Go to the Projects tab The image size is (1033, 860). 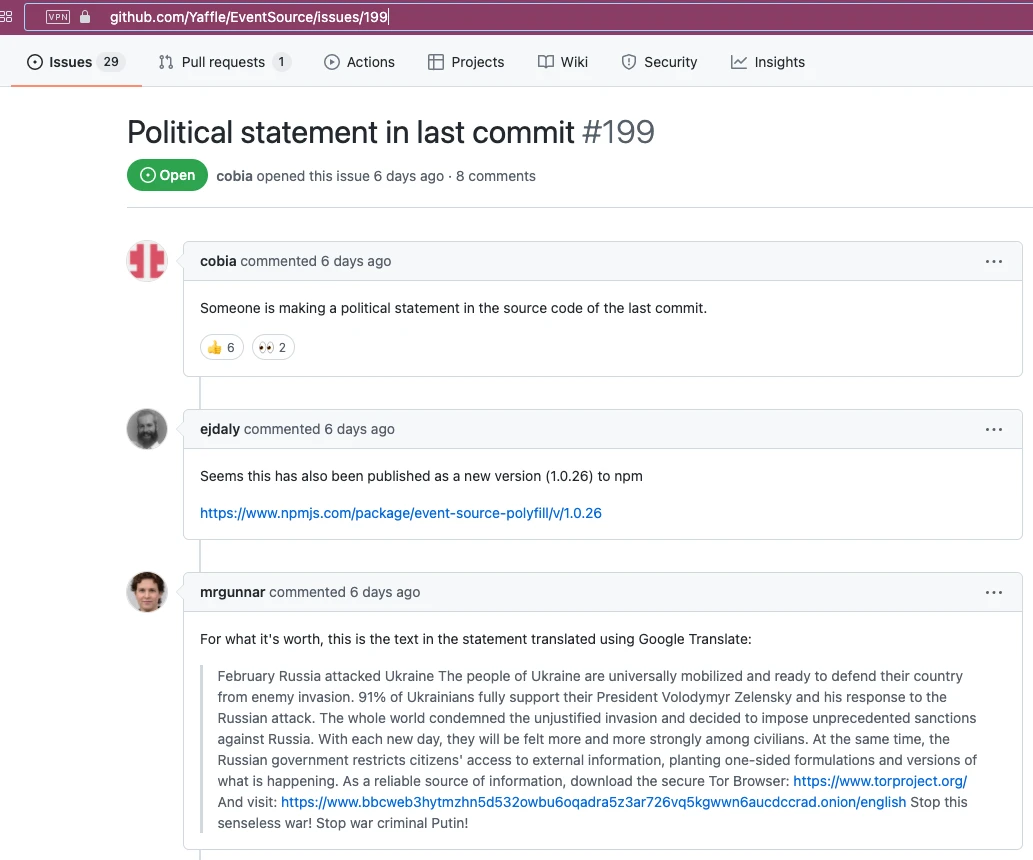pos(466,62)
